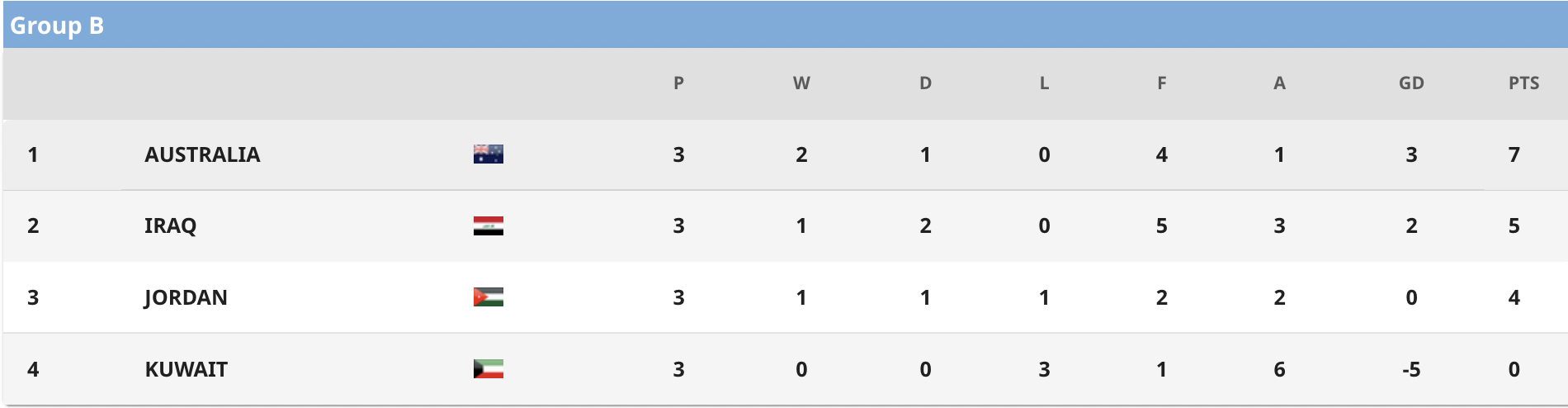Select the KUWAIT team name
1568x408 pixels.
[x=187, y=369]
